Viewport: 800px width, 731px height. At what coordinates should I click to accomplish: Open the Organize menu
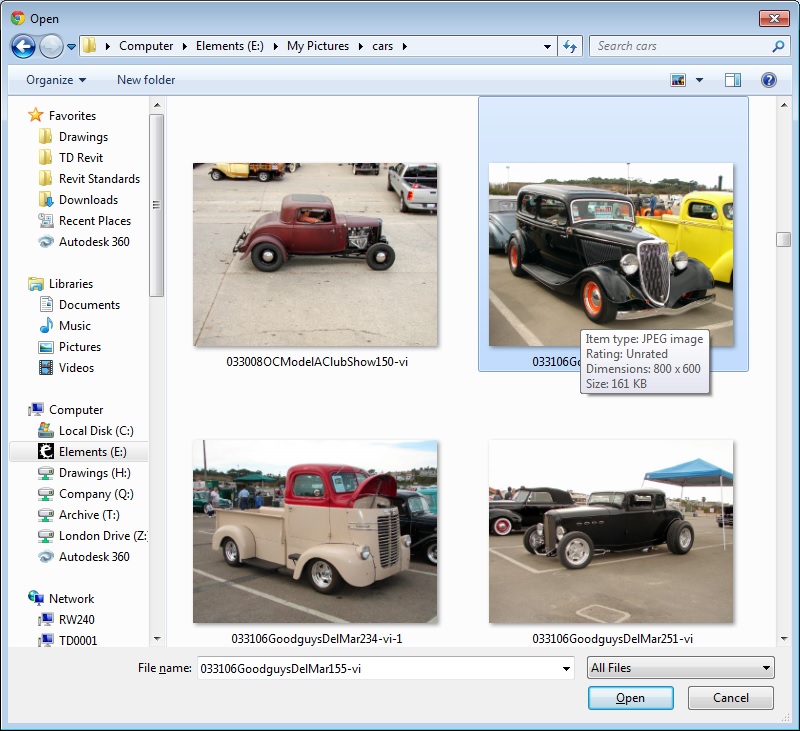[56, 80]
